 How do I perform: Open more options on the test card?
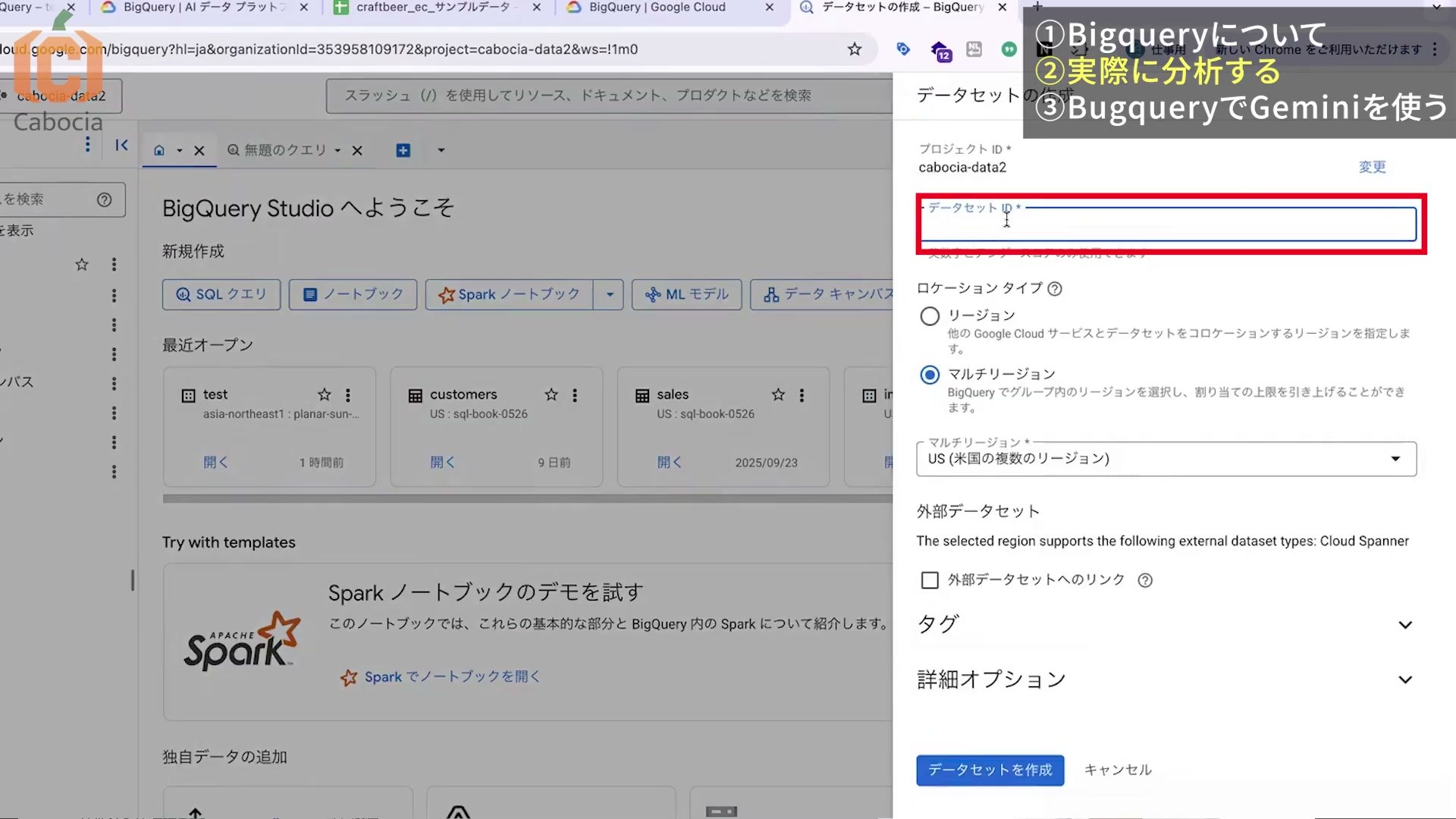[348, 395]
